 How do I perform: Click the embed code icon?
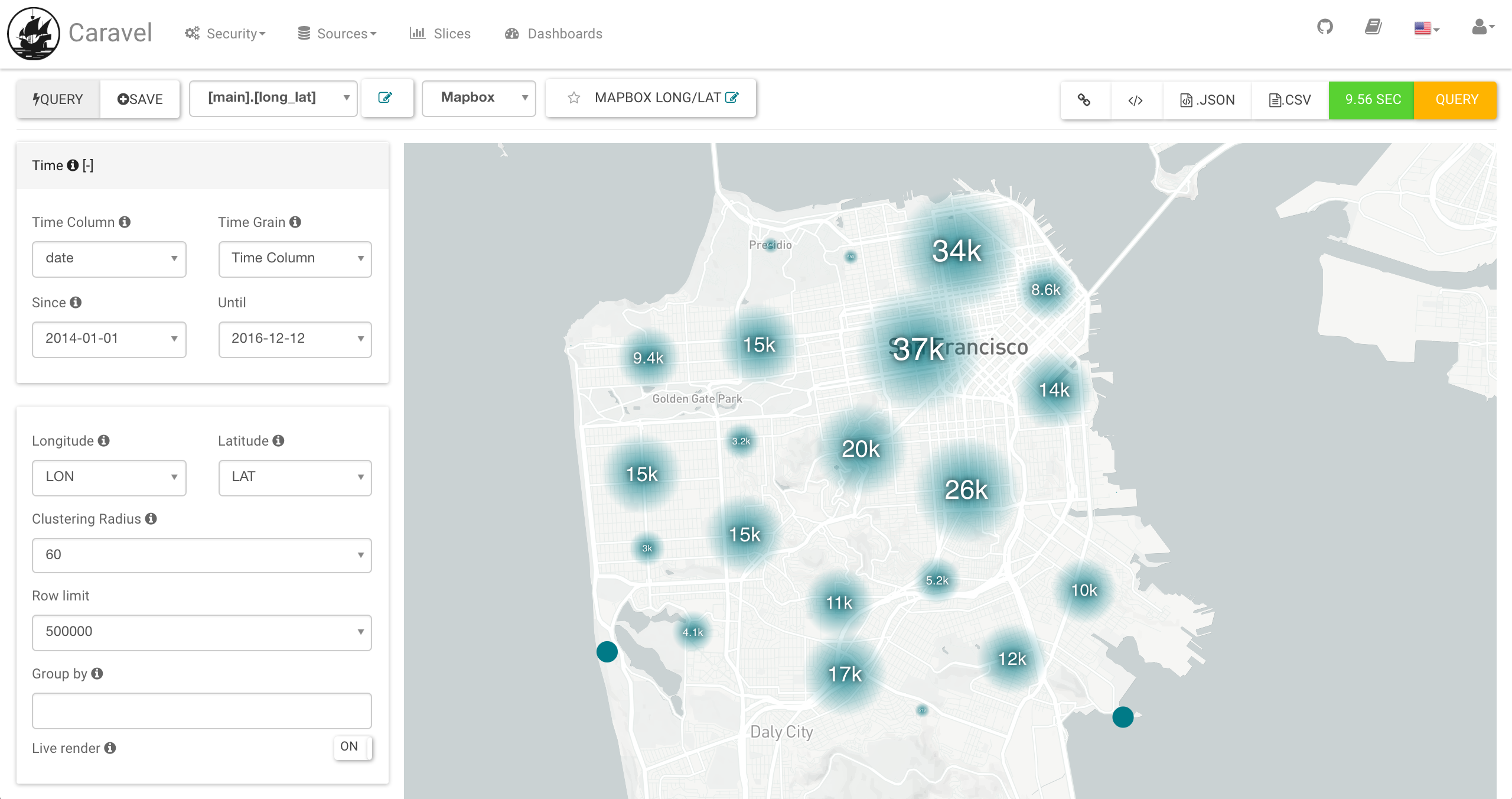[x=1135, y=100]
